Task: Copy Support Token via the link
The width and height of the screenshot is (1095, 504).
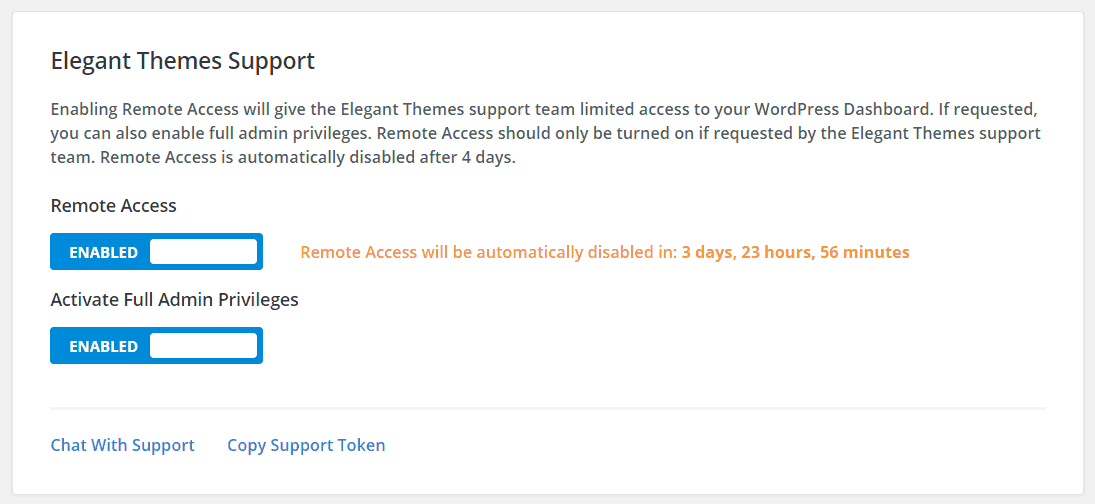Action: click(307, 445)
